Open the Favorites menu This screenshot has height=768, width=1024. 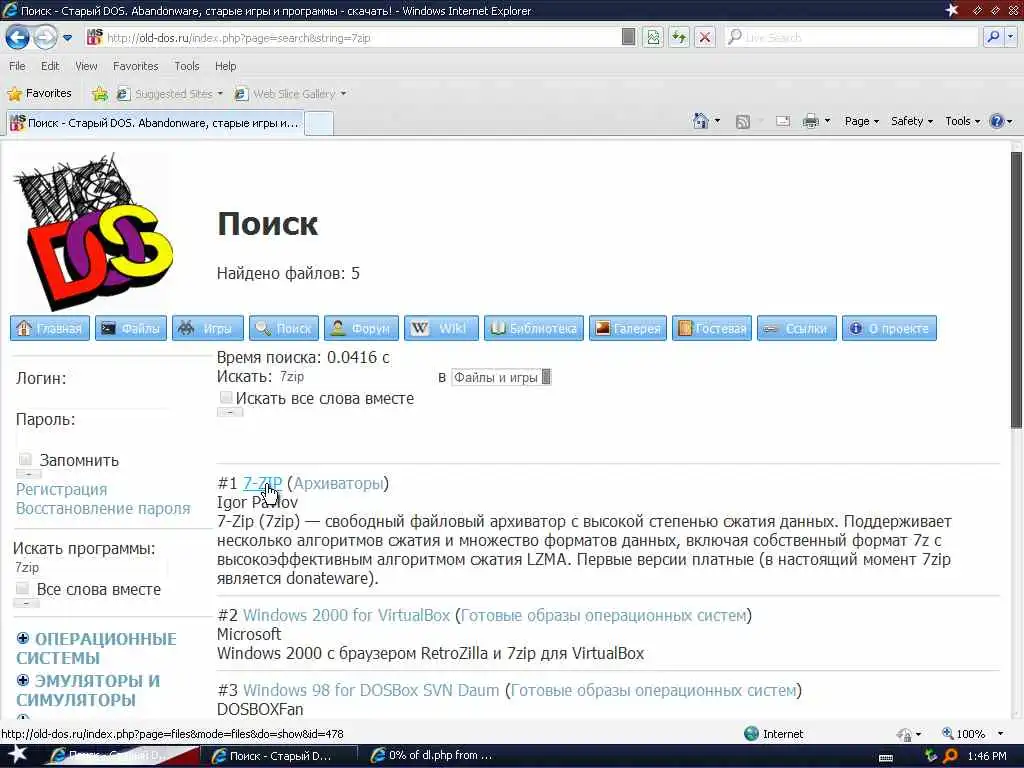click(x=135, y=66)
